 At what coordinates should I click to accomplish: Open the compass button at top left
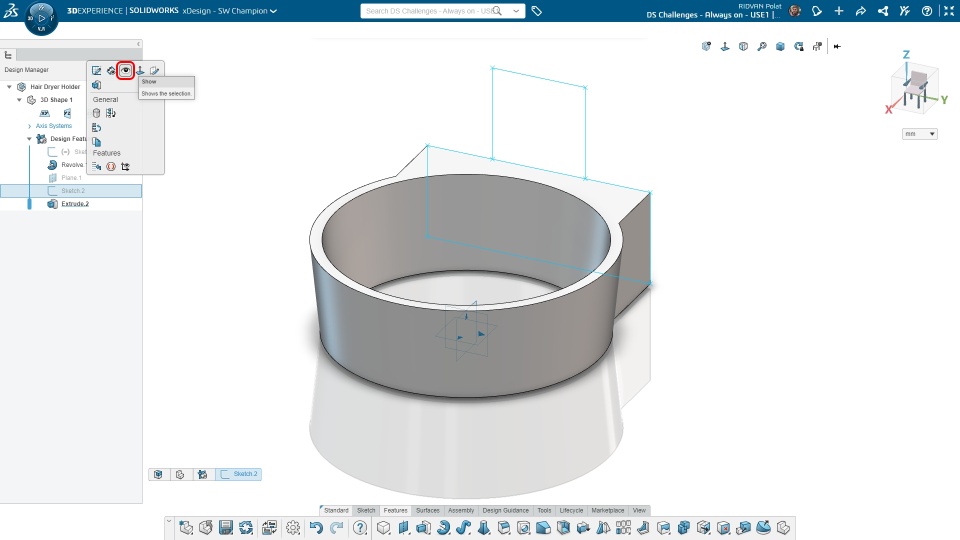point(41,18)
